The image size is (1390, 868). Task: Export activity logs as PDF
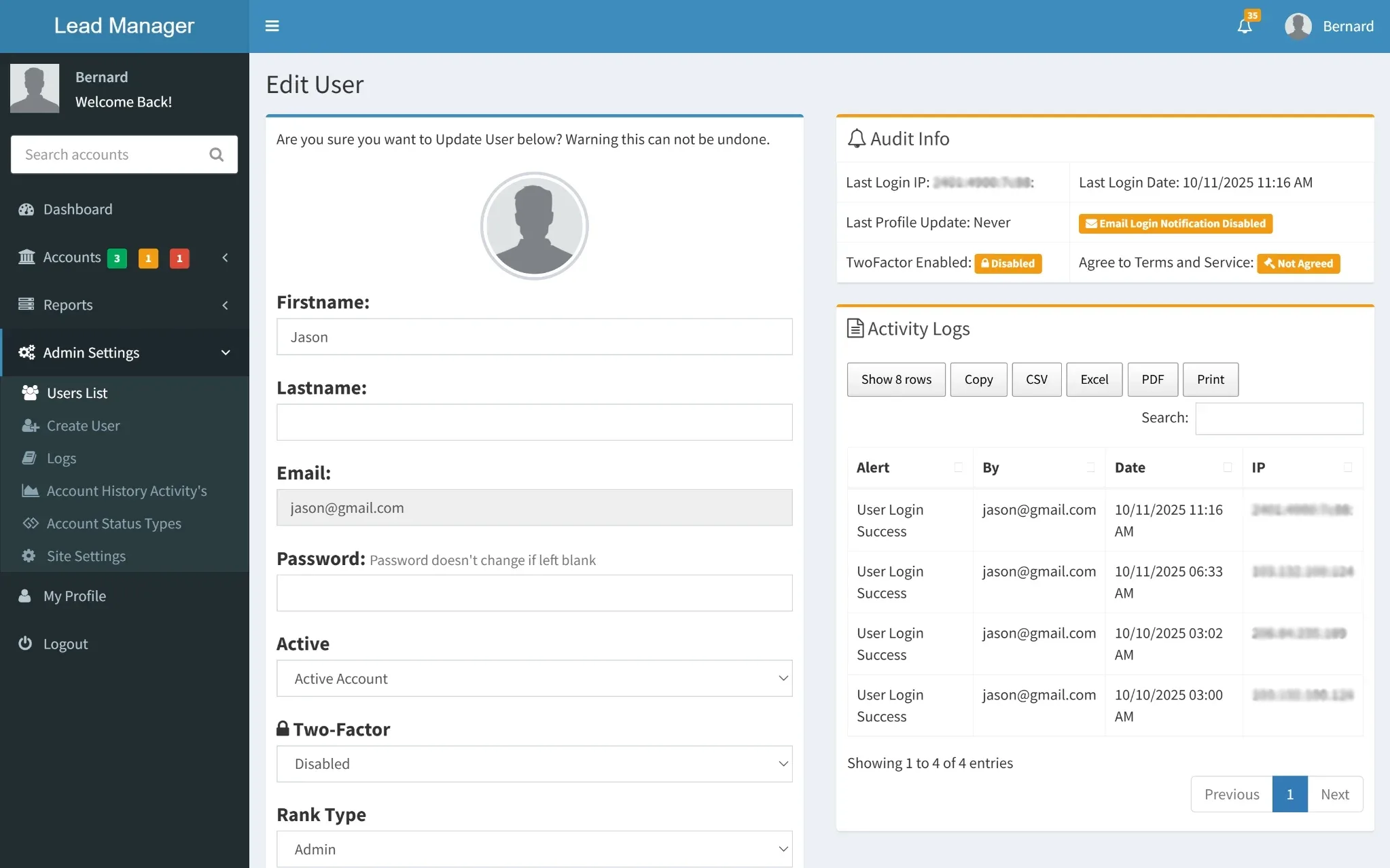[1152, 380]
